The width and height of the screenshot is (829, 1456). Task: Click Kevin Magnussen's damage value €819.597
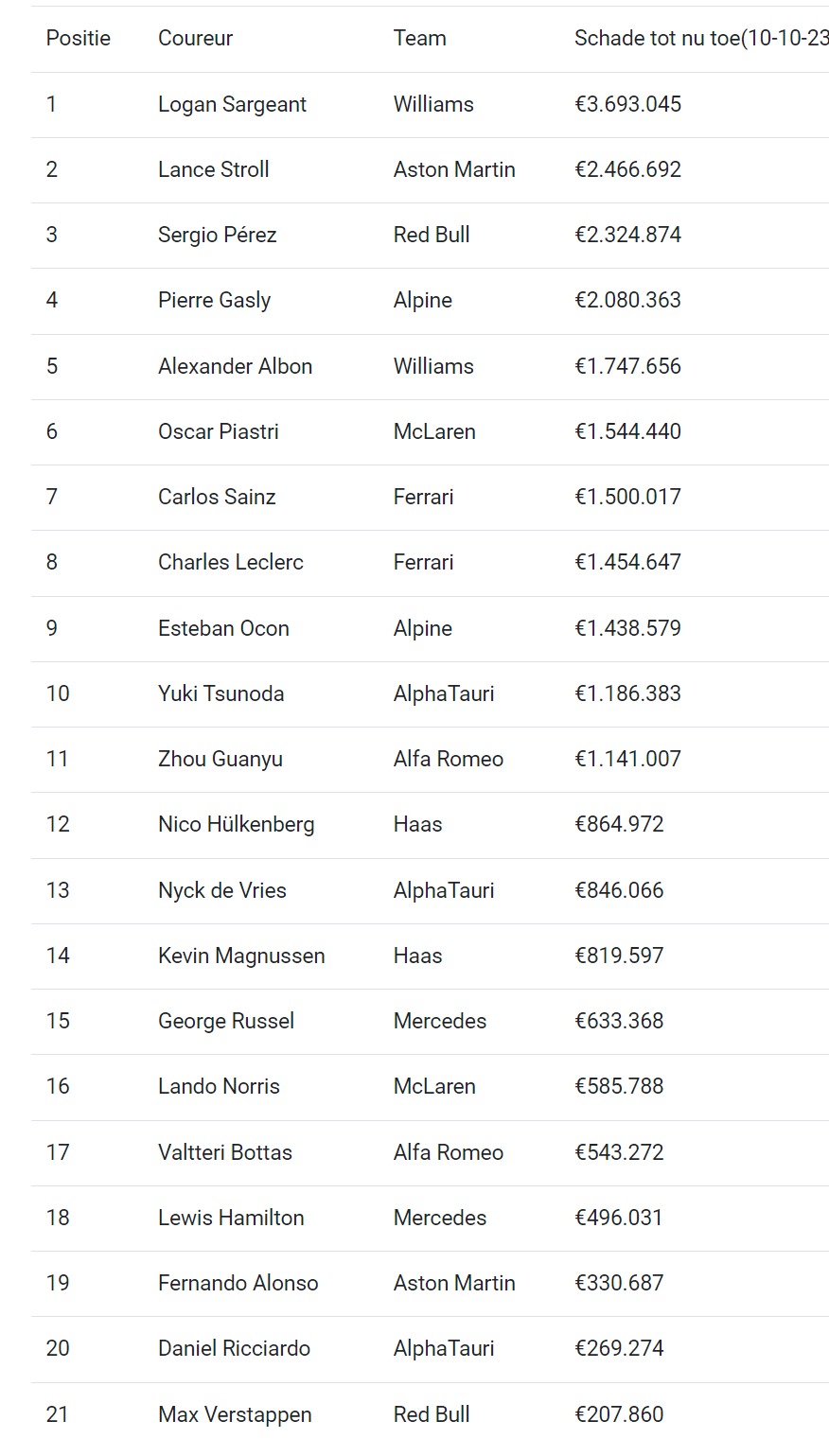click(619, 956)
